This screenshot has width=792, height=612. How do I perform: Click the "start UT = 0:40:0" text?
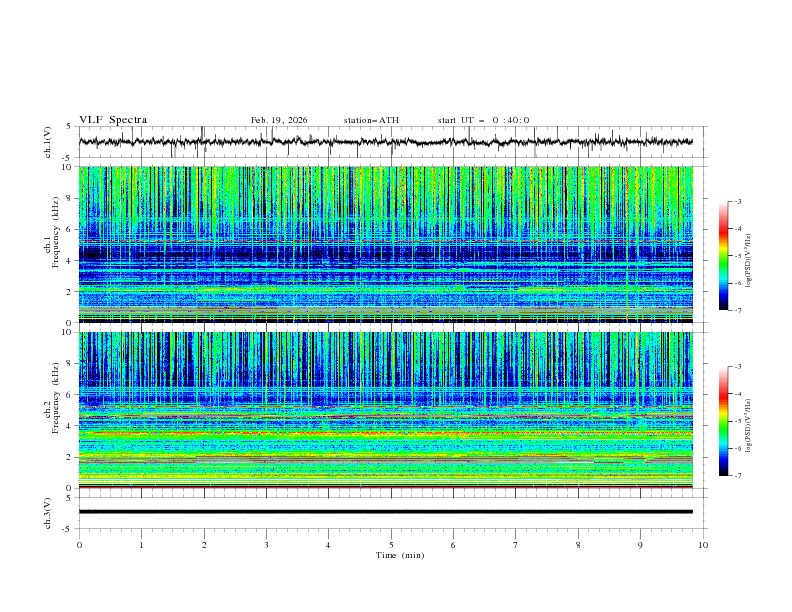[x=483, y=120]
